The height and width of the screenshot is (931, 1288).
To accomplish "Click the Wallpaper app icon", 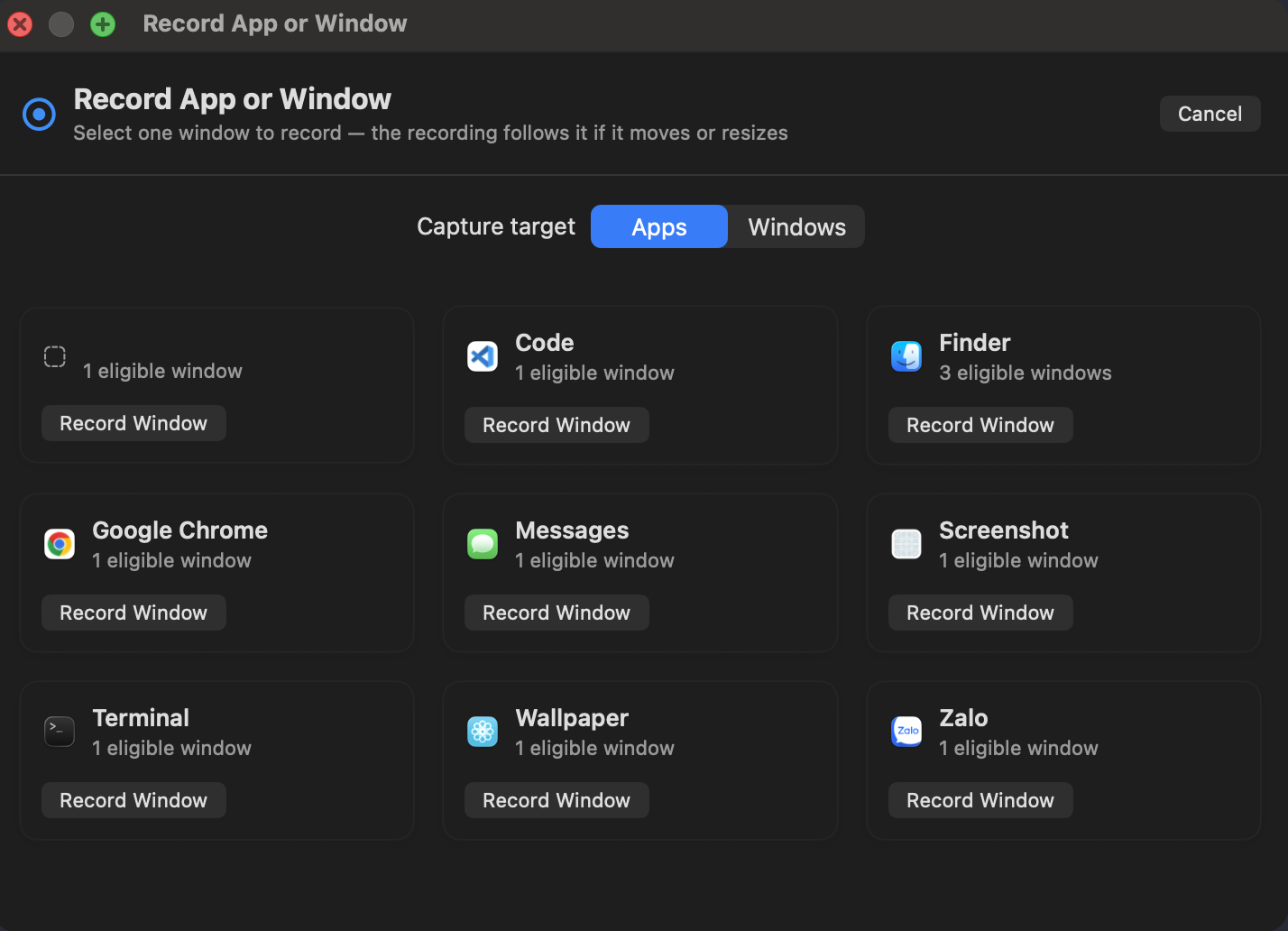I will pos(483,732).
